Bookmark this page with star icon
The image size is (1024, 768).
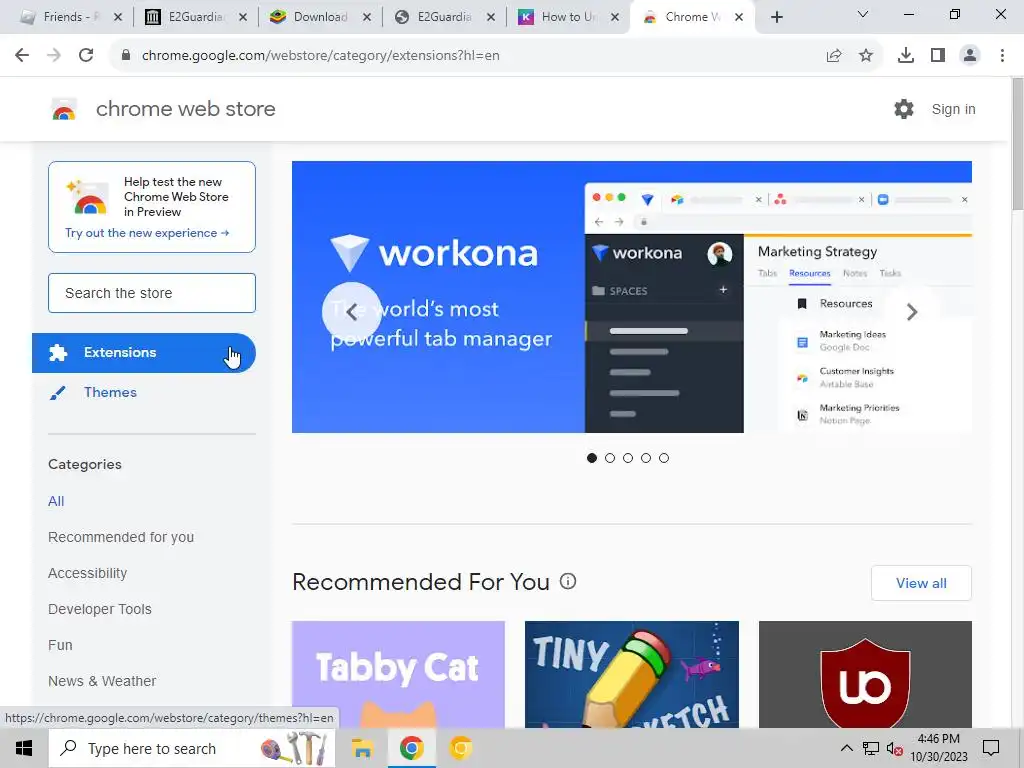(866, 56)
